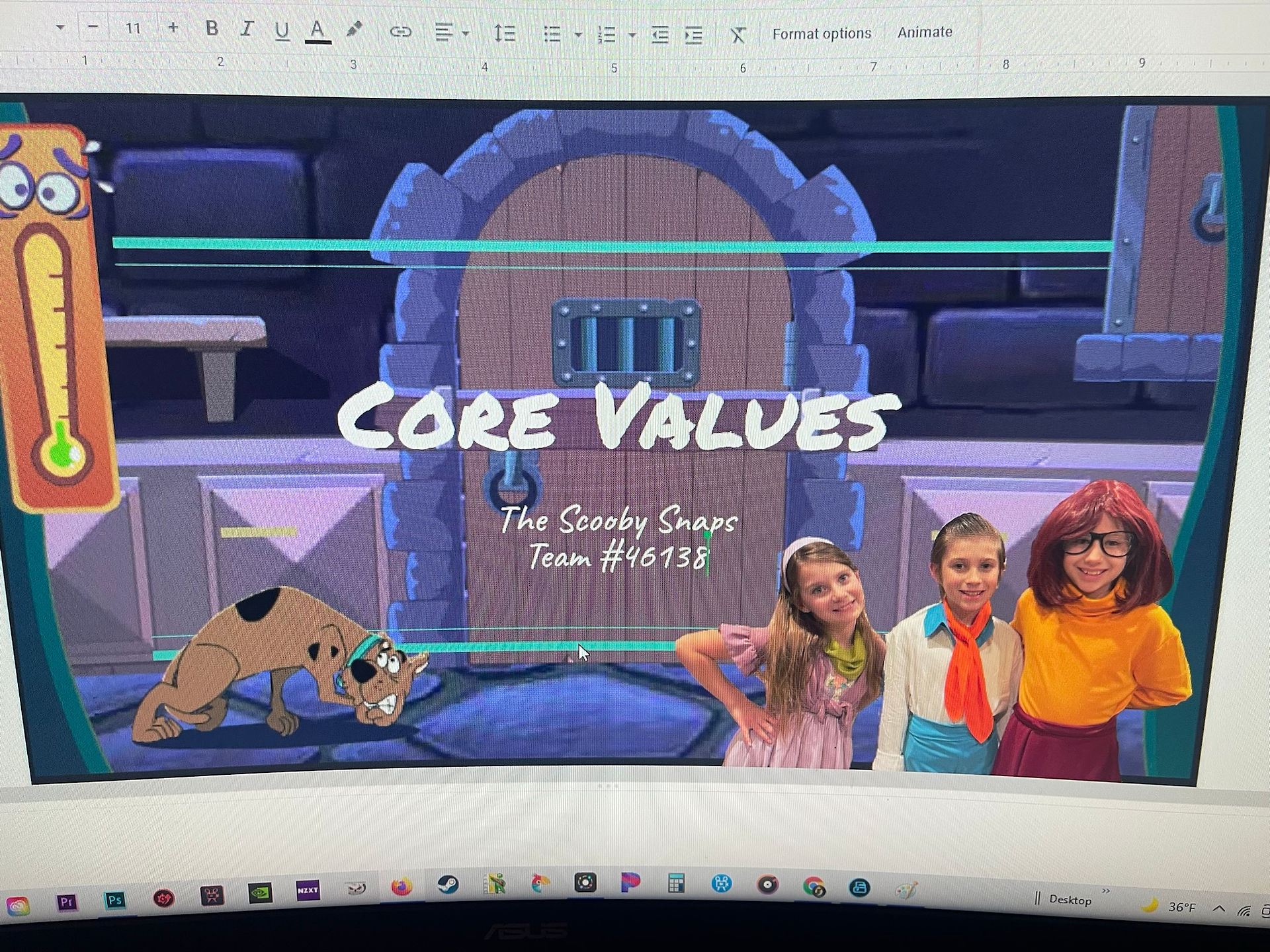This screenshot has height=952, width=1270.
Task: Launch Premiere Pro from the taskbar
Action: (66, 902)
